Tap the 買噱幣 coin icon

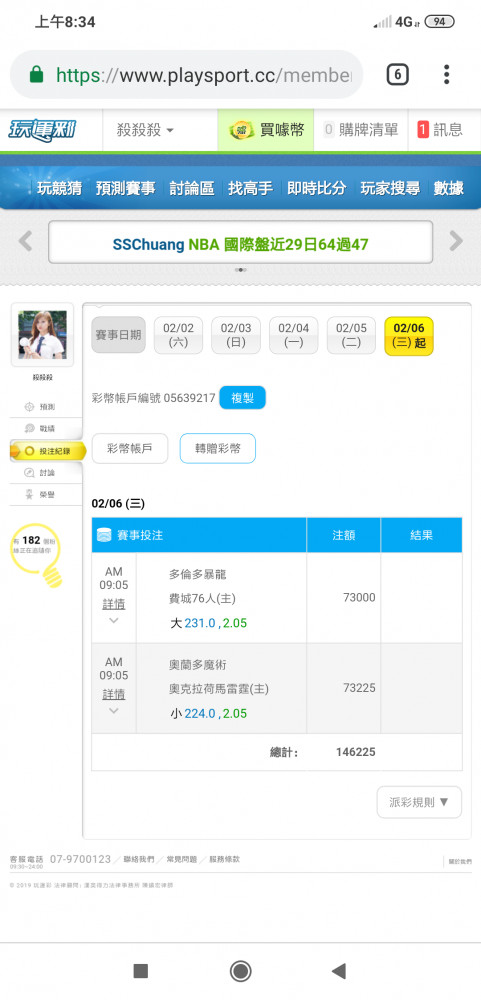click(242, 130)
